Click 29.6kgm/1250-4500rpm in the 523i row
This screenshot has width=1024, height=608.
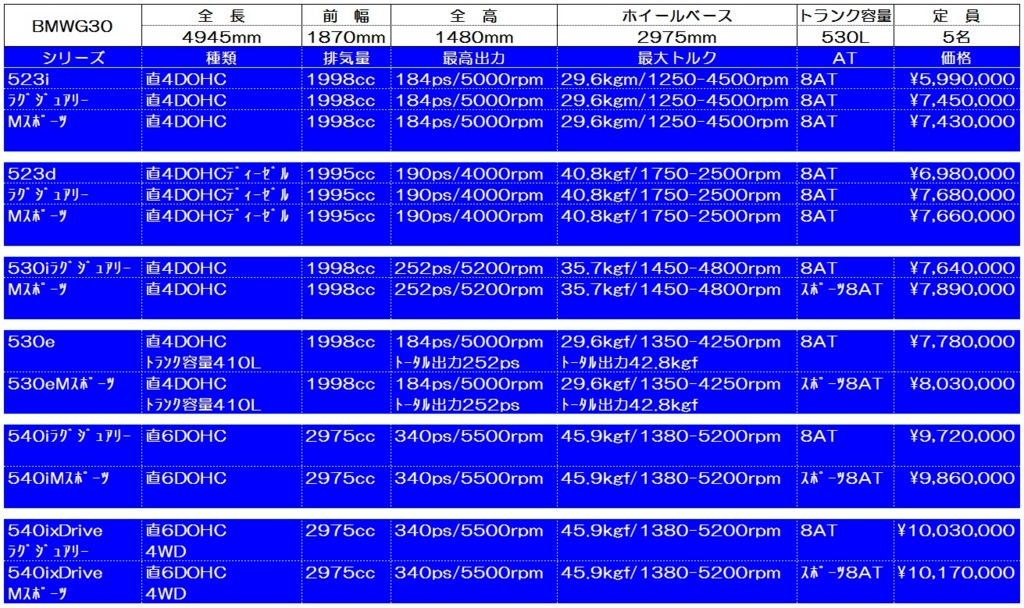click(x=675, y=80)
